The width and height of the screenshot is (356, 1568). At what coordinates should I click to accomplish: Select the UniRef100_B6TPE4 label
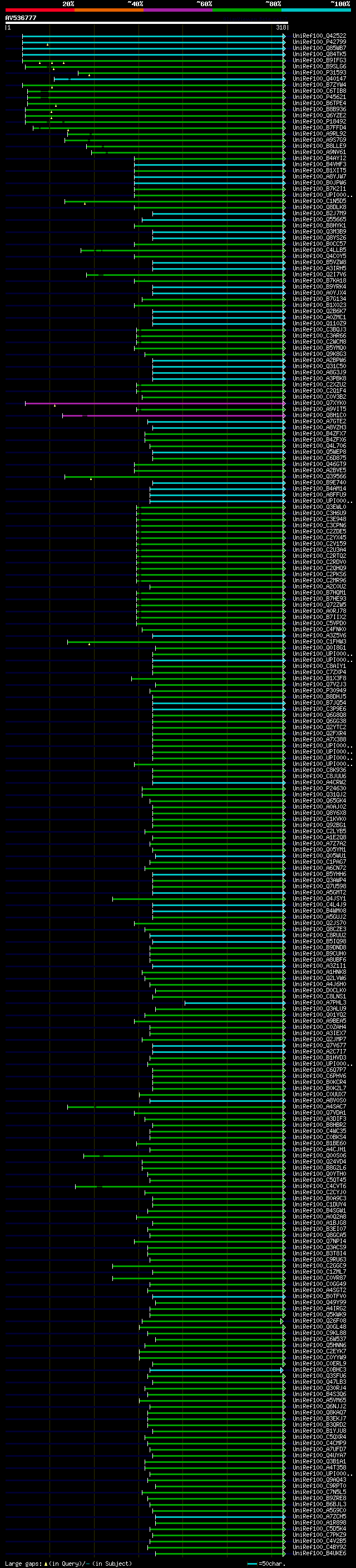click(319, 103)
